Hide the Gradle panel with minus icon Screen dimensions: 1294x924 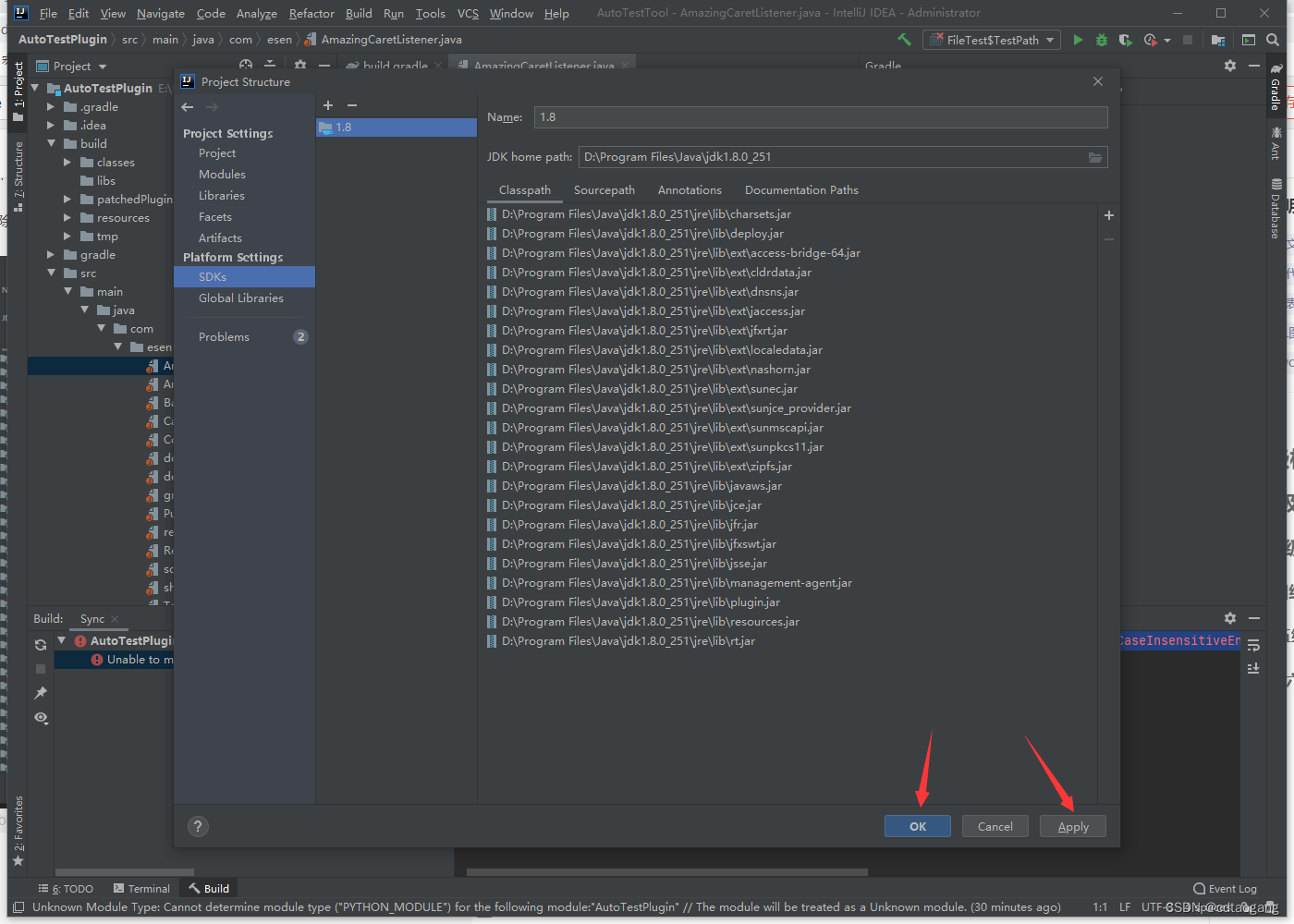(x=1254, y=66)
